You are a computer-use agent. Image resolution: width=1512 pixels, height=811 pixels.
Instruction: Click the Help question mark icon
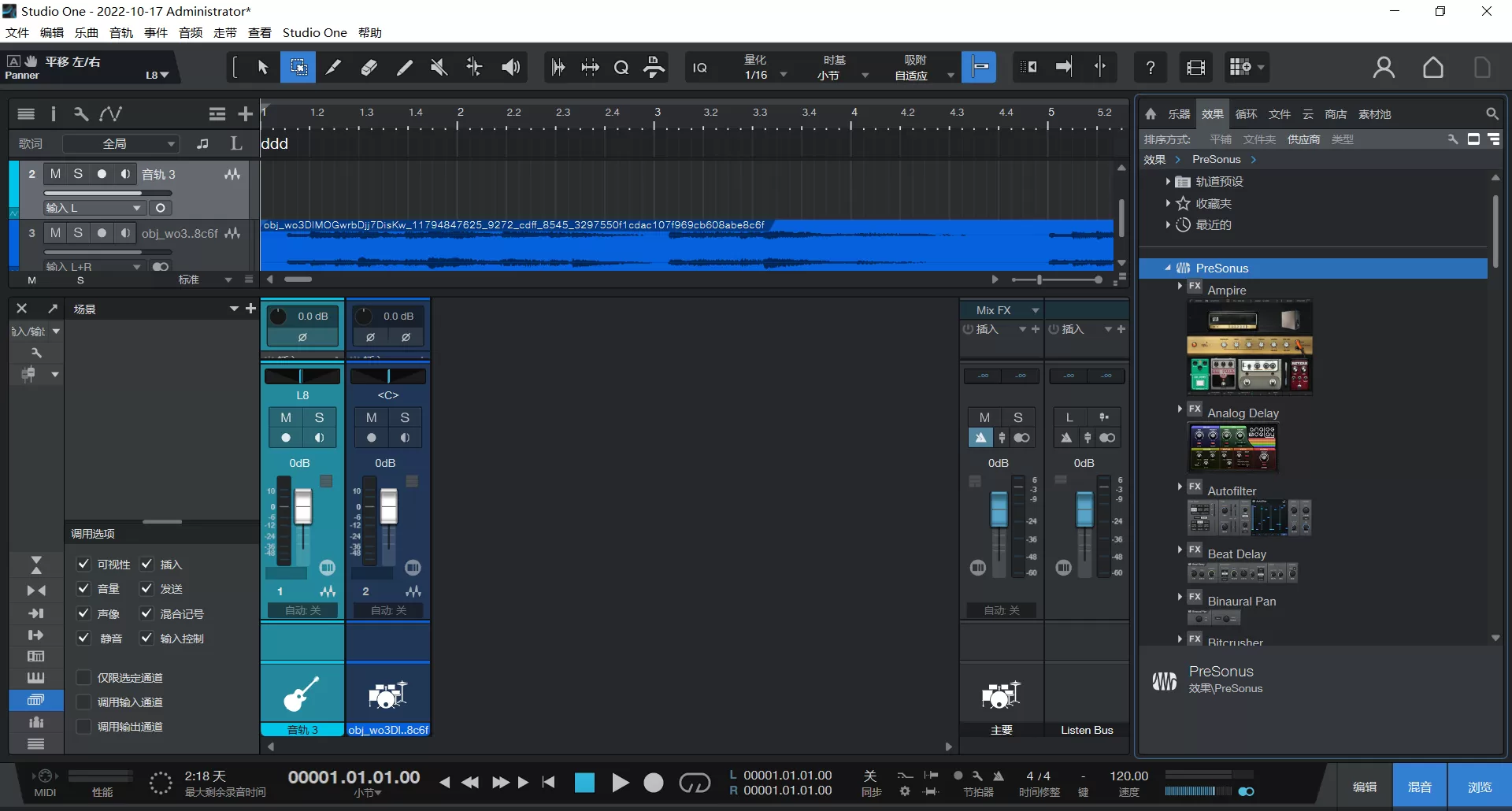point(1150,67)
